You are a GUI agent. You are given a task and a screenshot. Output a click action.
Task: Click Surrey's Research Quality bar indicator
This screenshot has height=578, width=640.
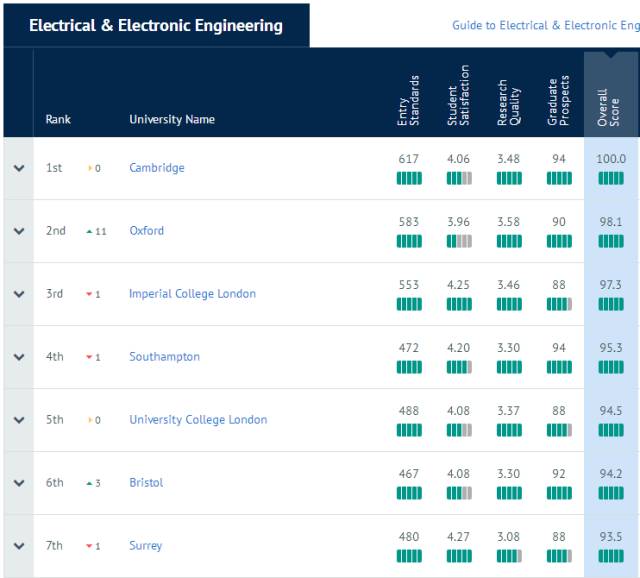click(509, 556)
